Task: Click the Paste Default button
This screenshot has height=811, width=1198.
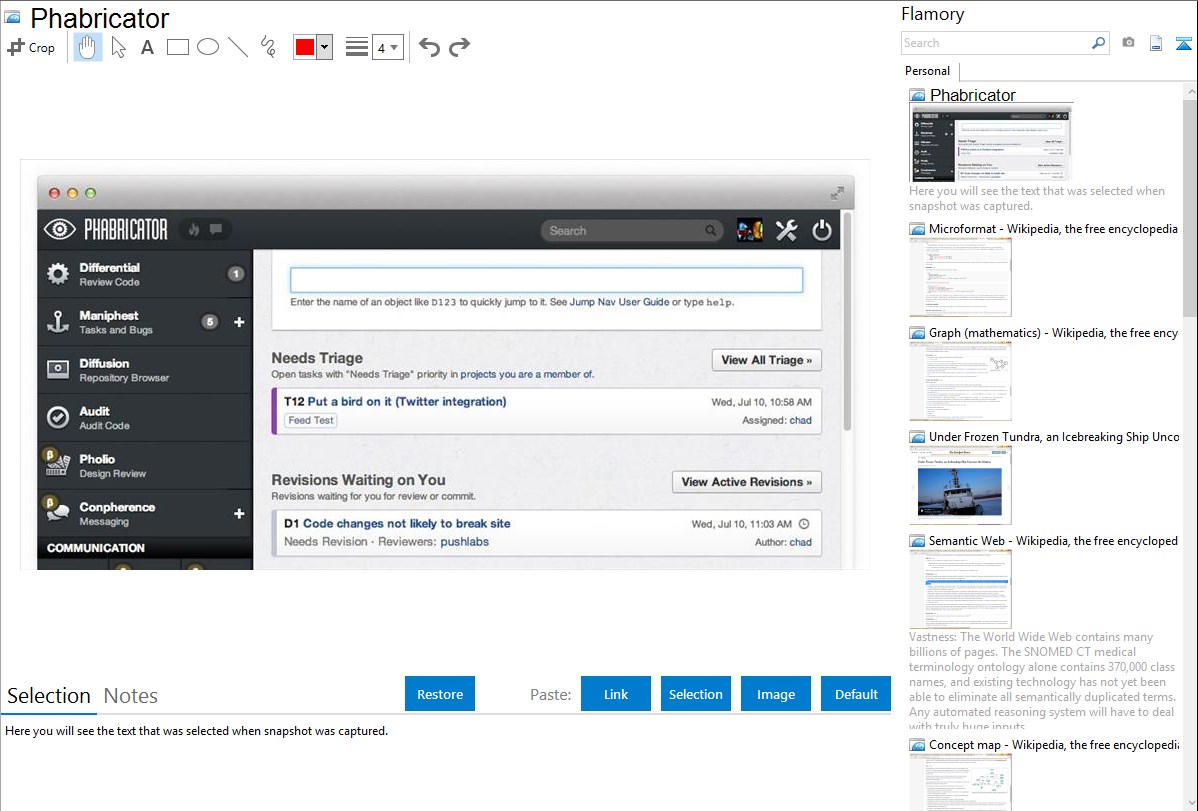Action: click(856, 694)
